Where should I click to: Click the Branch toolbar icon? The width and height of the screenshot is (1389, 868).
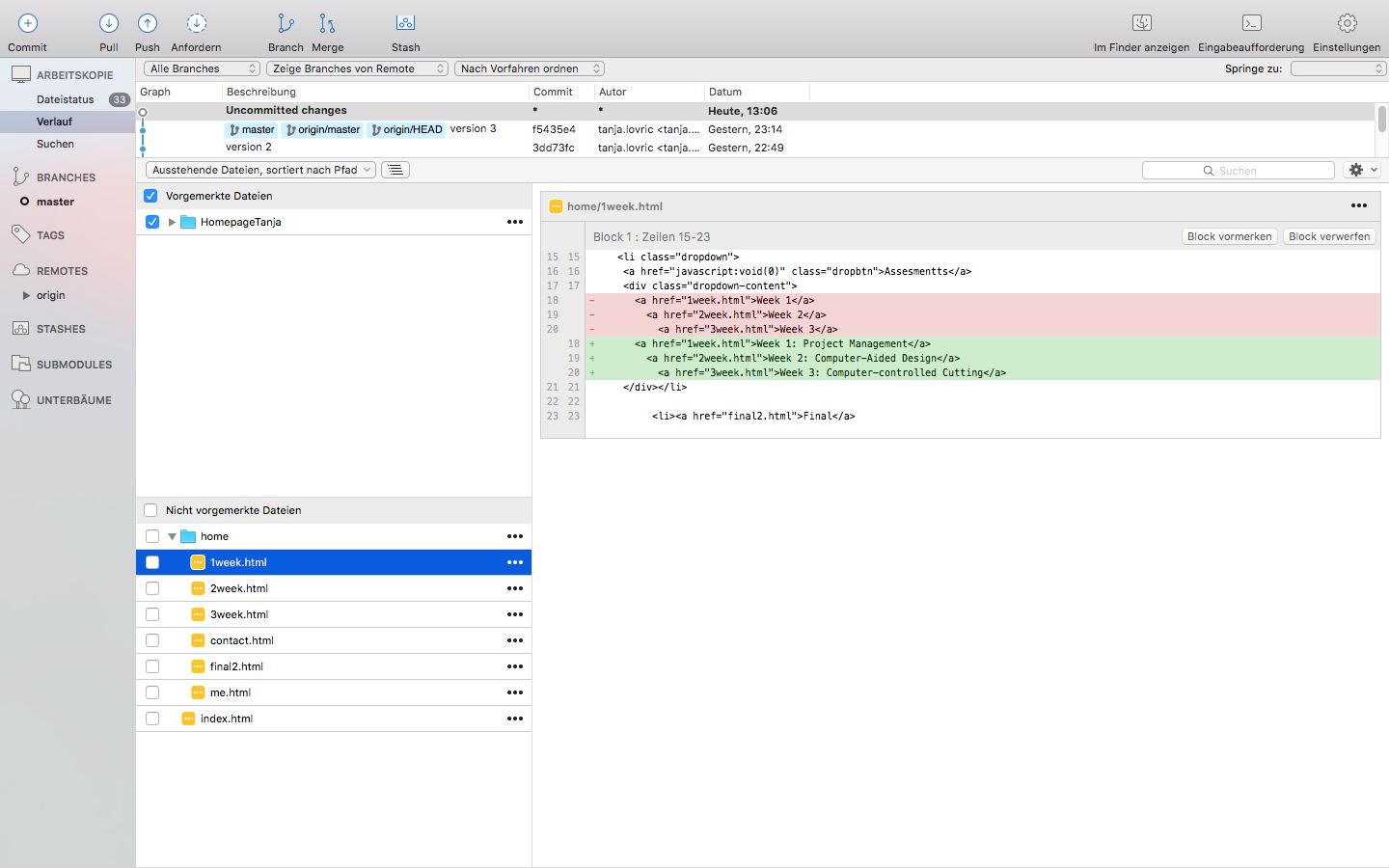[286, 23]
